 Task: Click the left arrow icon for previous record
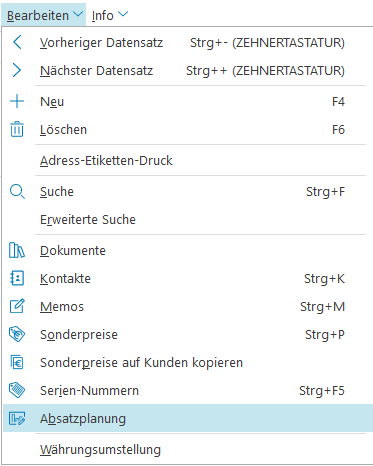[17, 43]
